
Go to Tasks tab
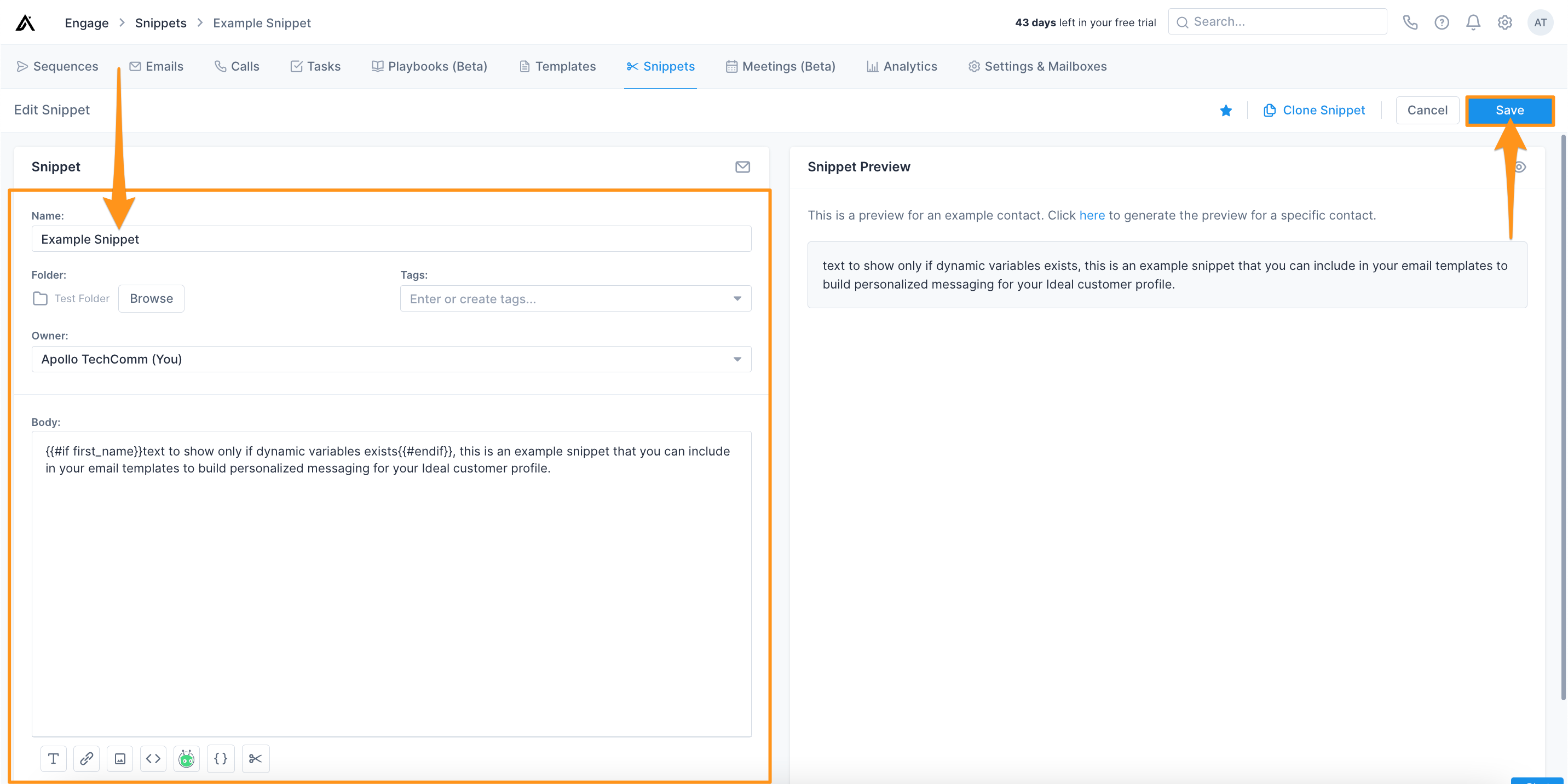tap(315, 66)
